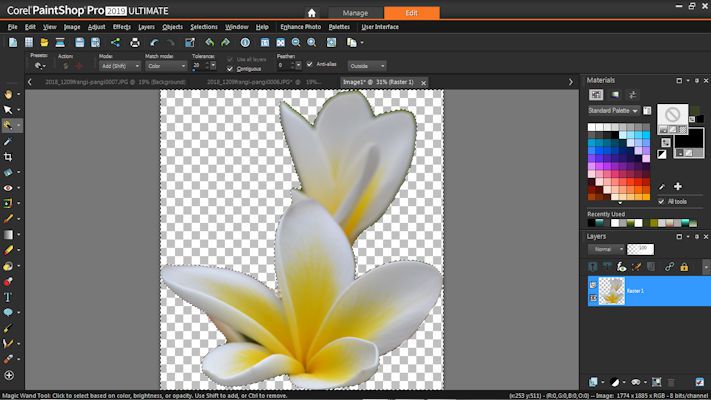Disable the Anti-alias checkbox

click(310, 65)
